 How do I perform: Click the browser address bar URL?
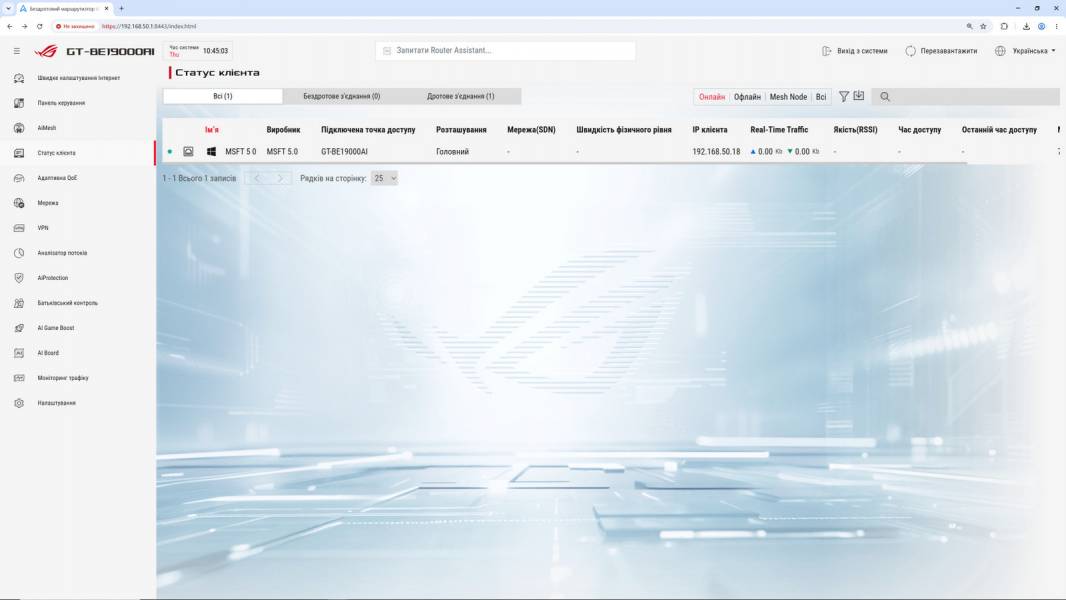[x=149, y=27]
